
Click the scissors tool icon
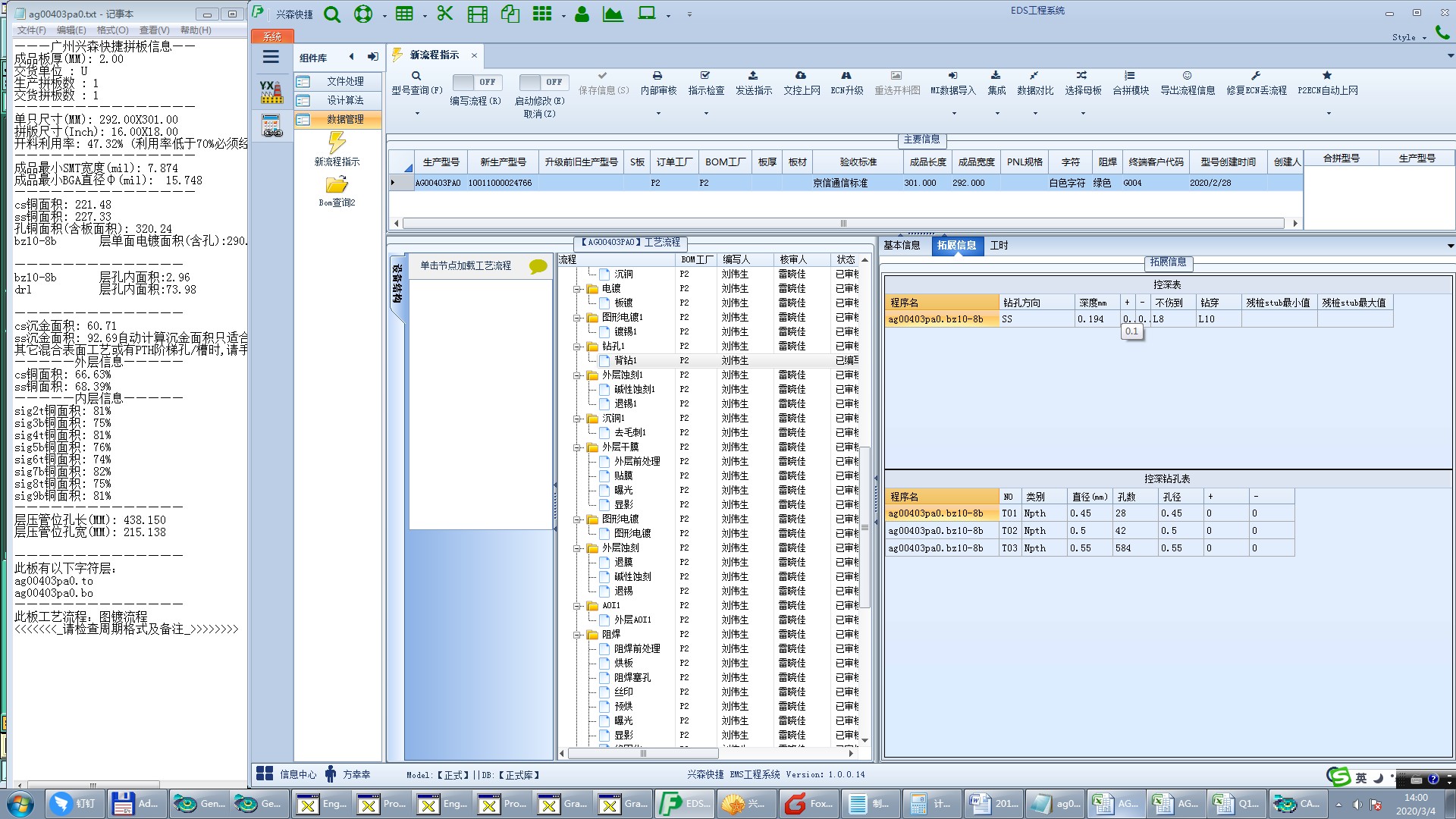(x=445, y=14)
